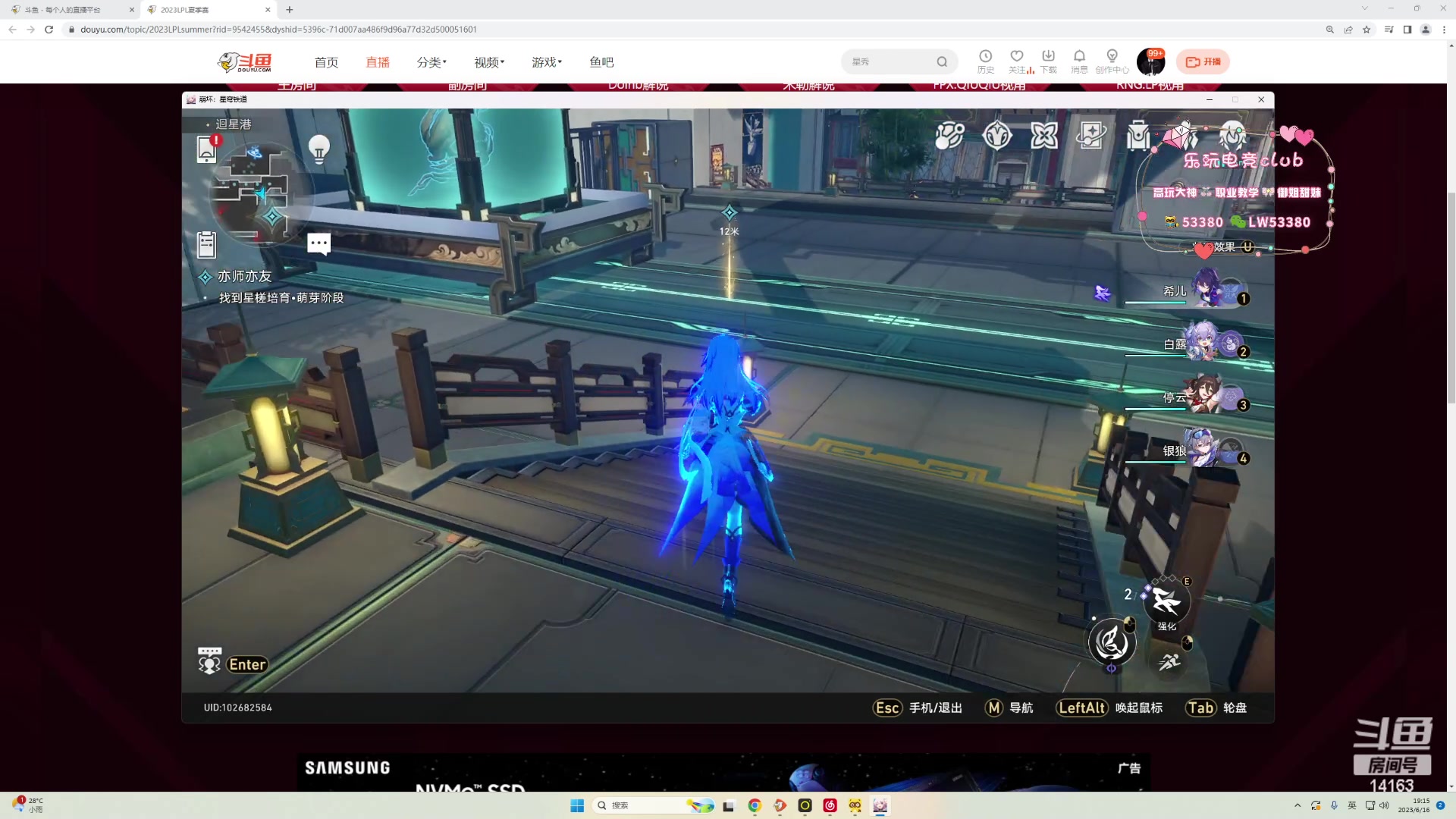The height and width of the screenshot is (819, 1456).
Task: Select the 直播 navigation tab
Action: click(x=378, y=62)
